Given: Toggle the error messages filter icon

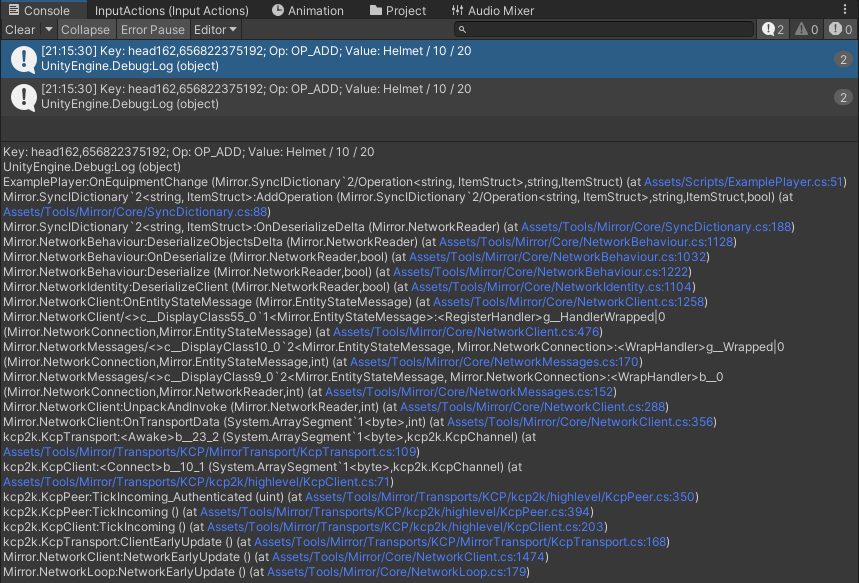Looking at the screenshot, I should click(x=836, y=30).
